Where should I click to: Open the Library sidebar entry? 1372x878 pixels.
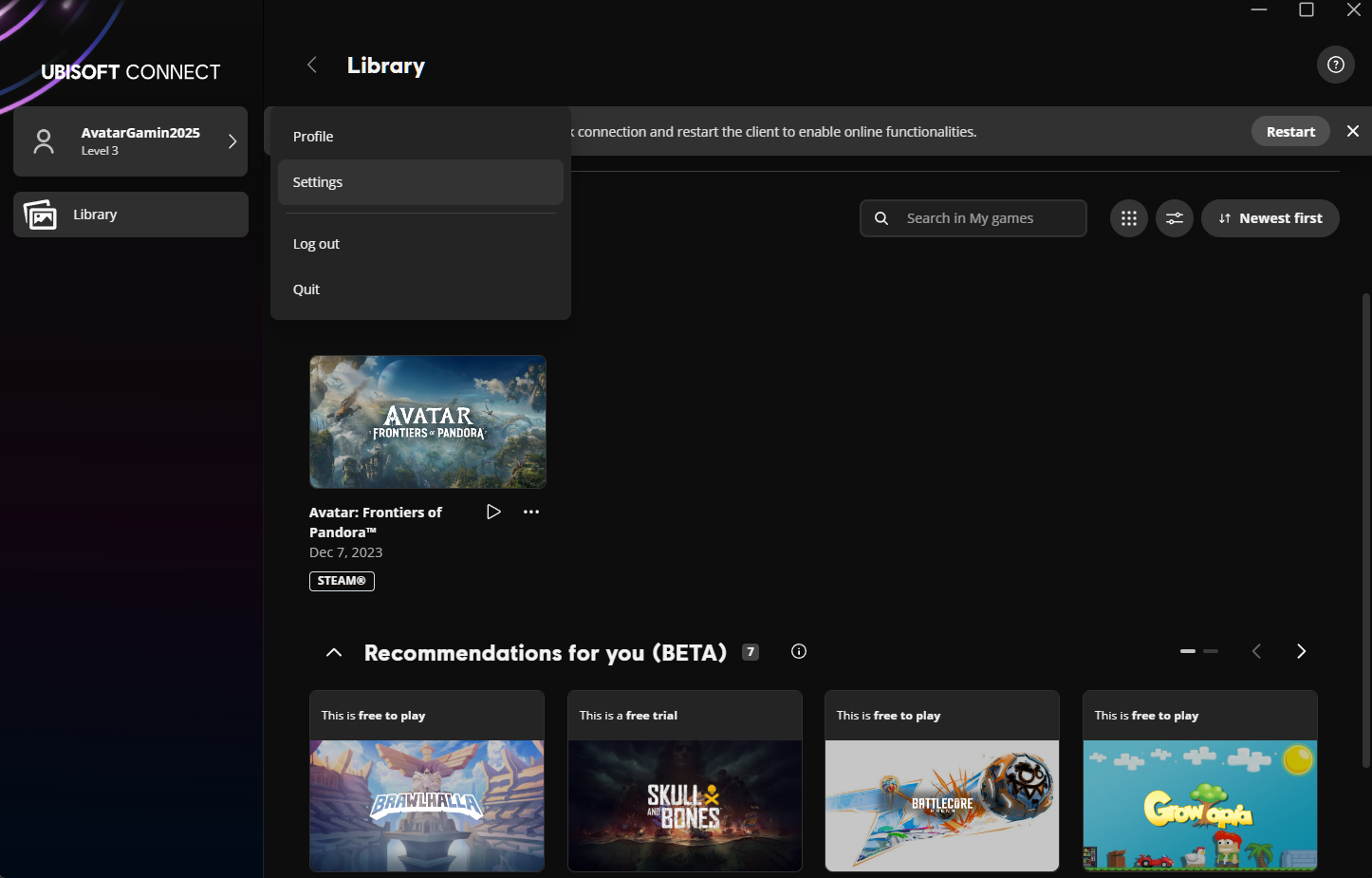[131, 215]
